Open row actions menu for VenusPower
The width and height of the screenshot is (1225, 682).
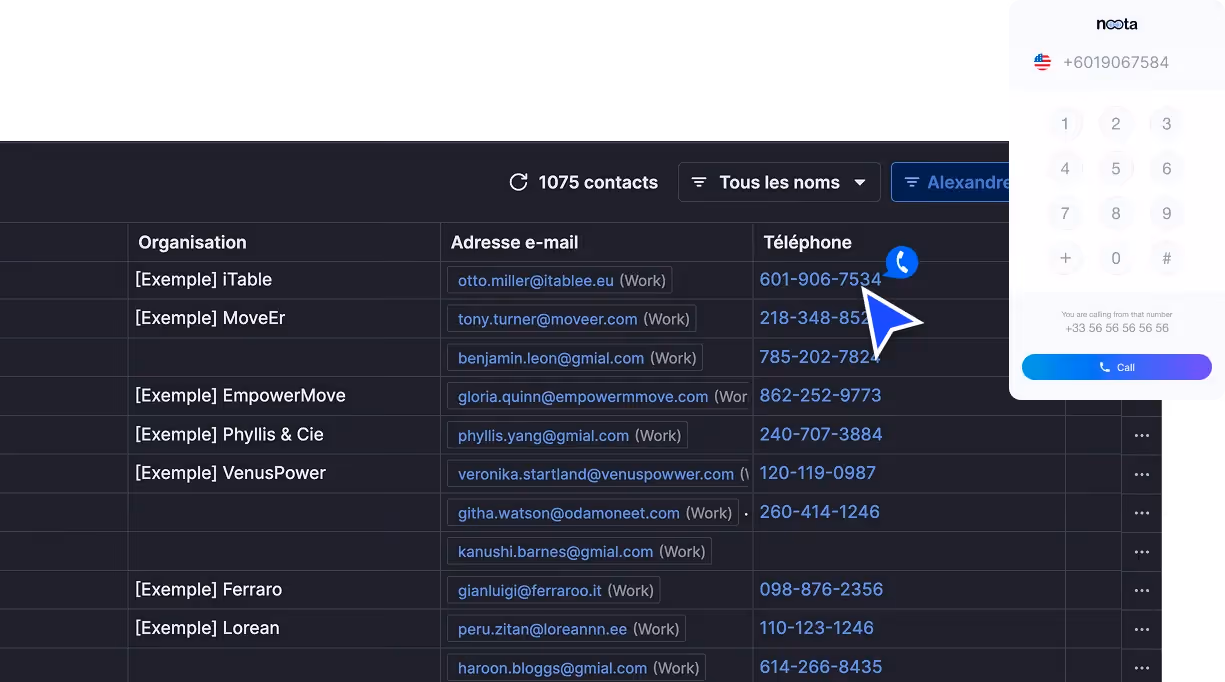point(1141,473)
